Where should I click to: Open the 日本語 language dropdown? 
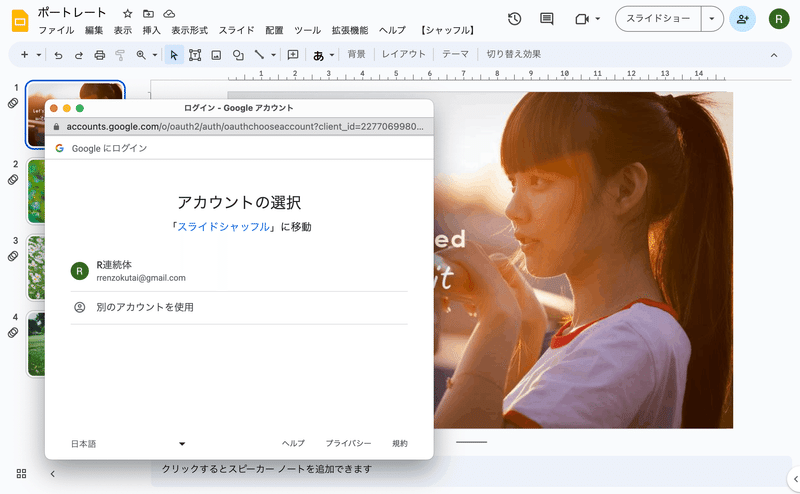[x=128, y=443]
